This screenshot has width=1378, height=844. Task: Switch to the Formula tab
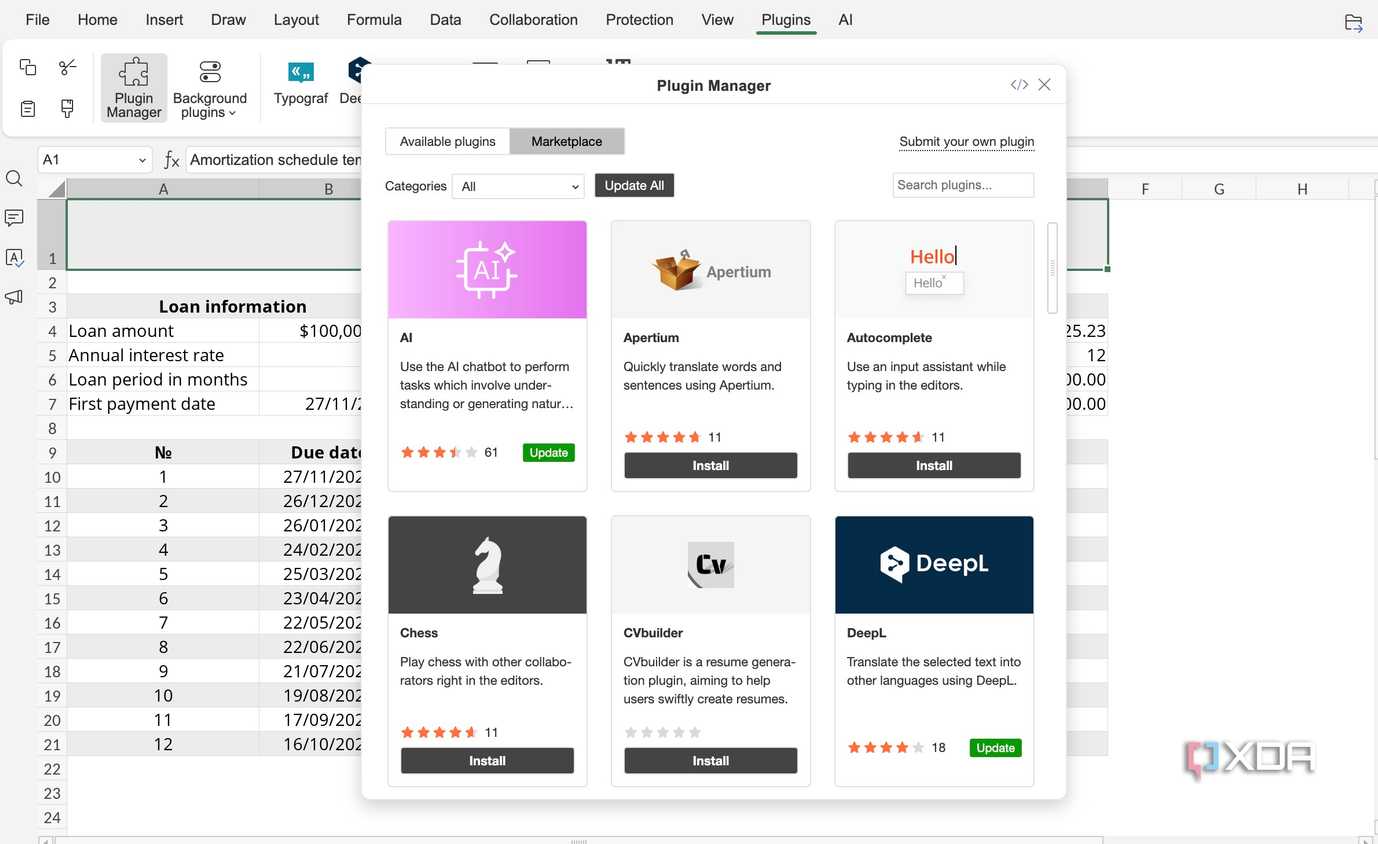coord(374,20)
